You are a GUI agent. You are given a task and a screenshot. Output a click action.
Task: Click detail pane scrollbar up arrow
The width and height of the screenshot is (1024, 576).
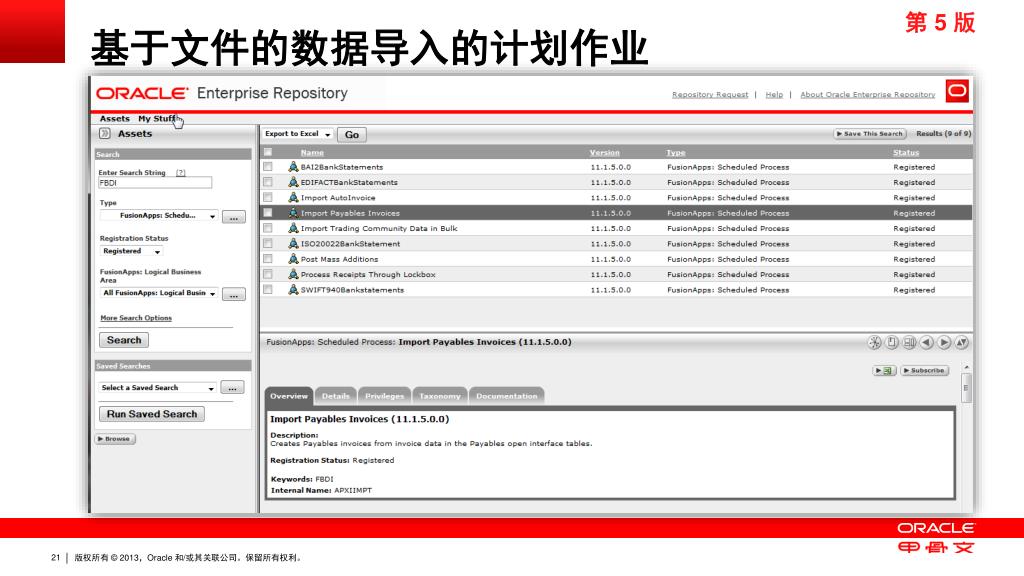967,368
